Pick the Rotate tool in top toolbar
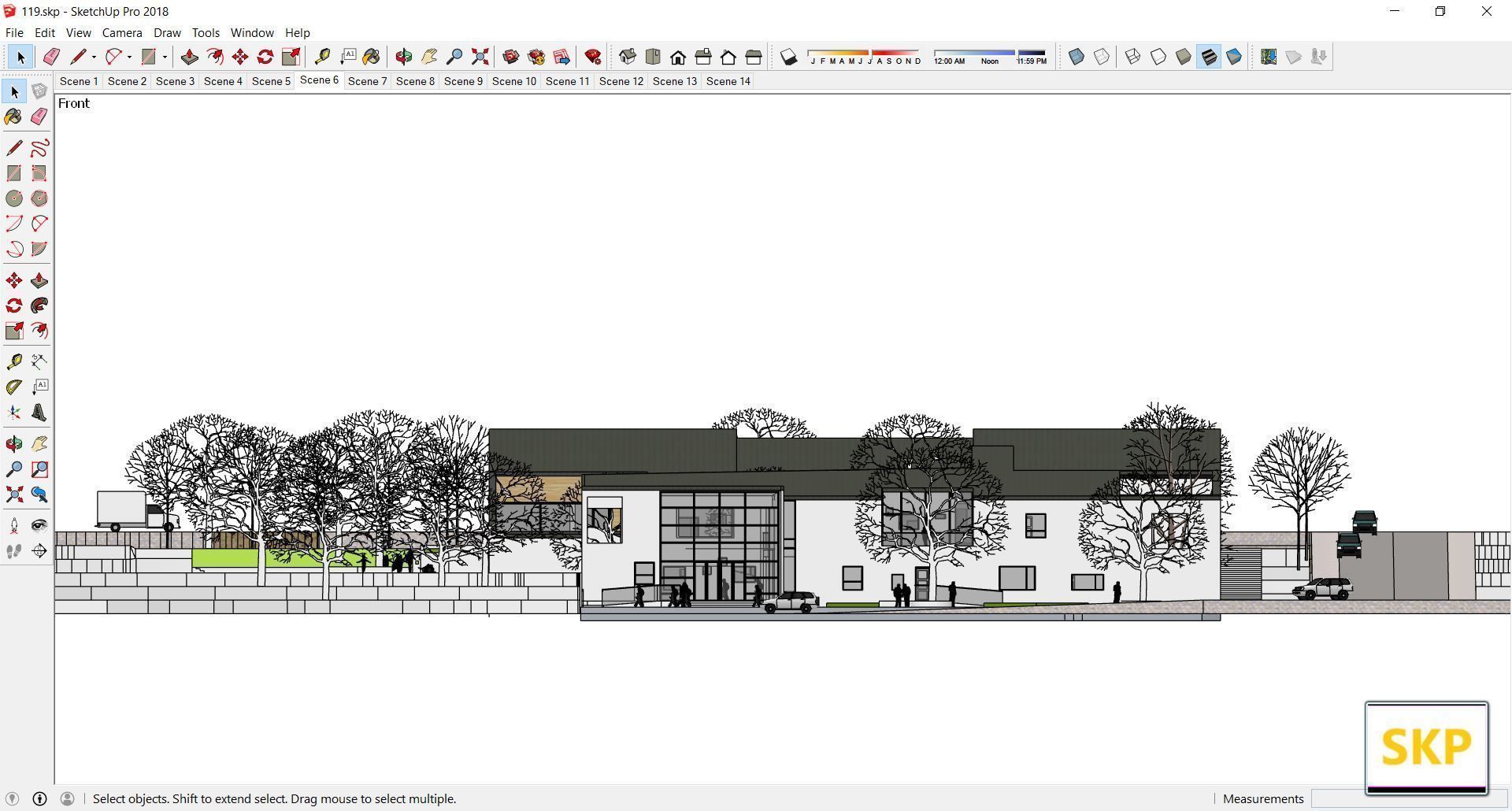 coord(265,57)
